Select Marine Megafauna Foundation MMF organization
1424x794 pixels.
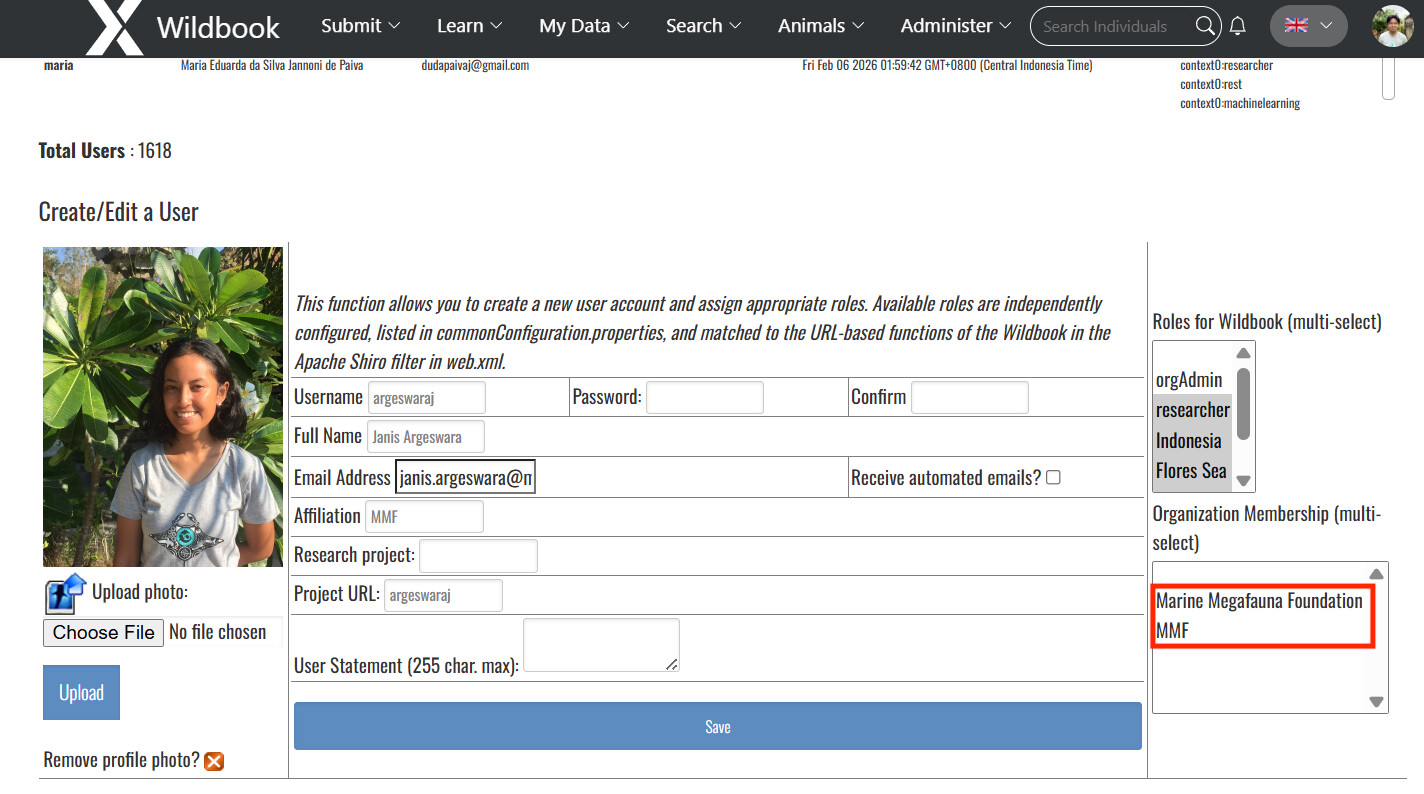point(1259,615)
